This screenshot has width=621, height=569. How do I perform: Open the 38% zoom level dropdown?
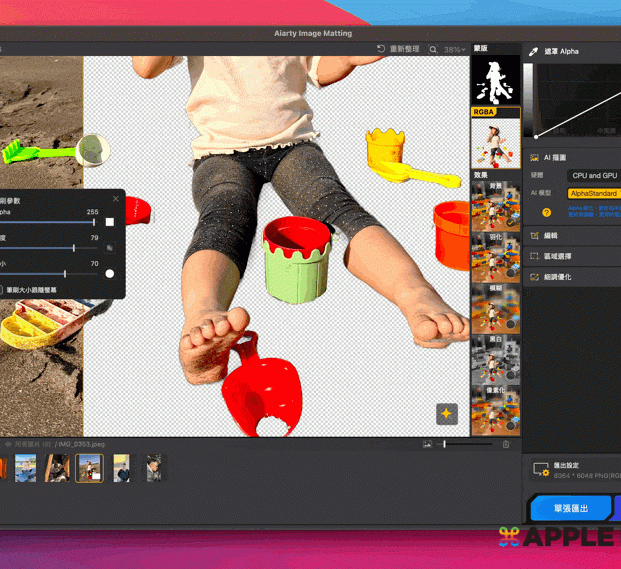pos(455,49)
